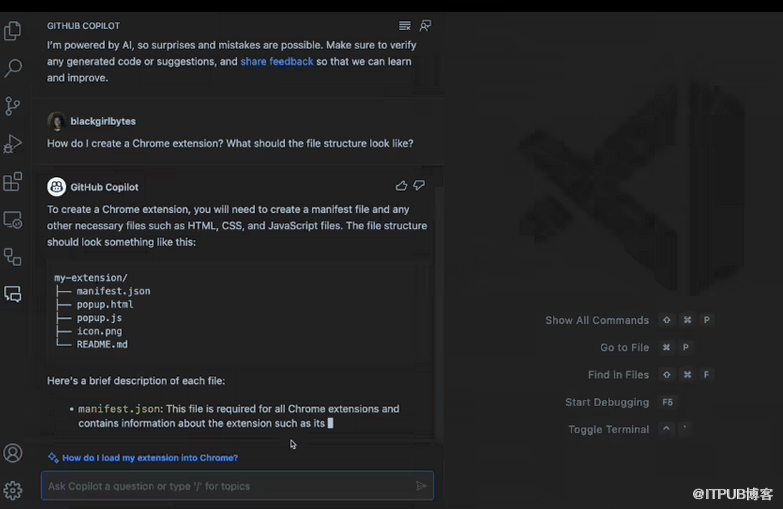Select the Copilot Chat icon in activity bar
This screenshot has height=509, width=783.
(13, 294)
